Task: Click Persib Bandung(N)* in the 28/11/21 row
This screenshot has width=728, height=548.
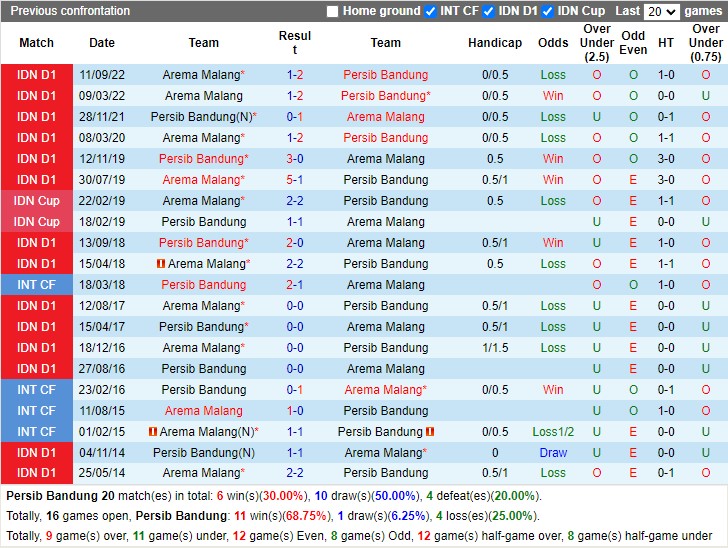Action: [204, 117]
